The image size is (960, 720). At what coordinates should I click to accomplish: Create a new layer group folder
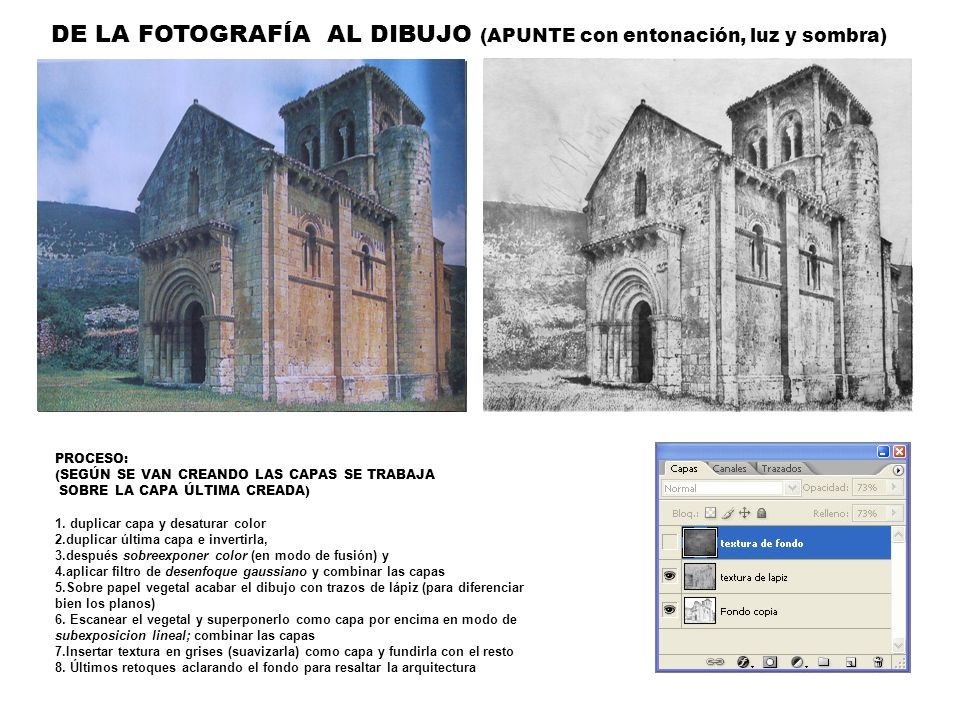tap(823, 662)
